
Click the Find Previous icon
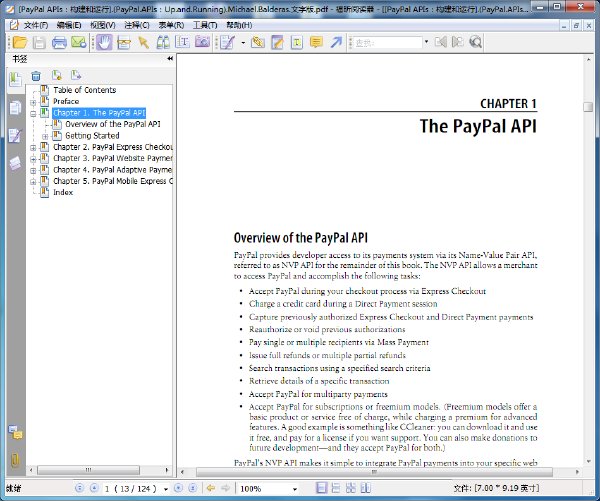441,42
